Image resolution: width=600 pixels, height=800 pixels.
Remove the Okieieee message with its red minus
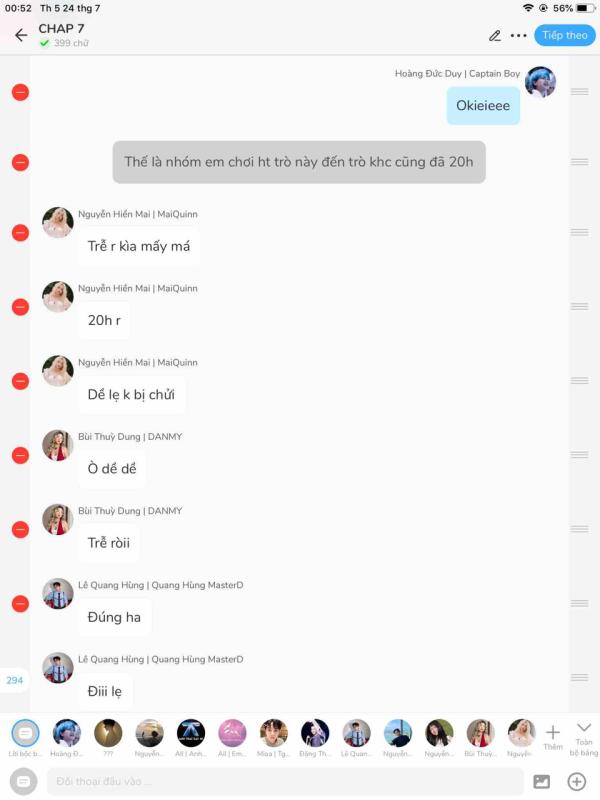(20, 92)
